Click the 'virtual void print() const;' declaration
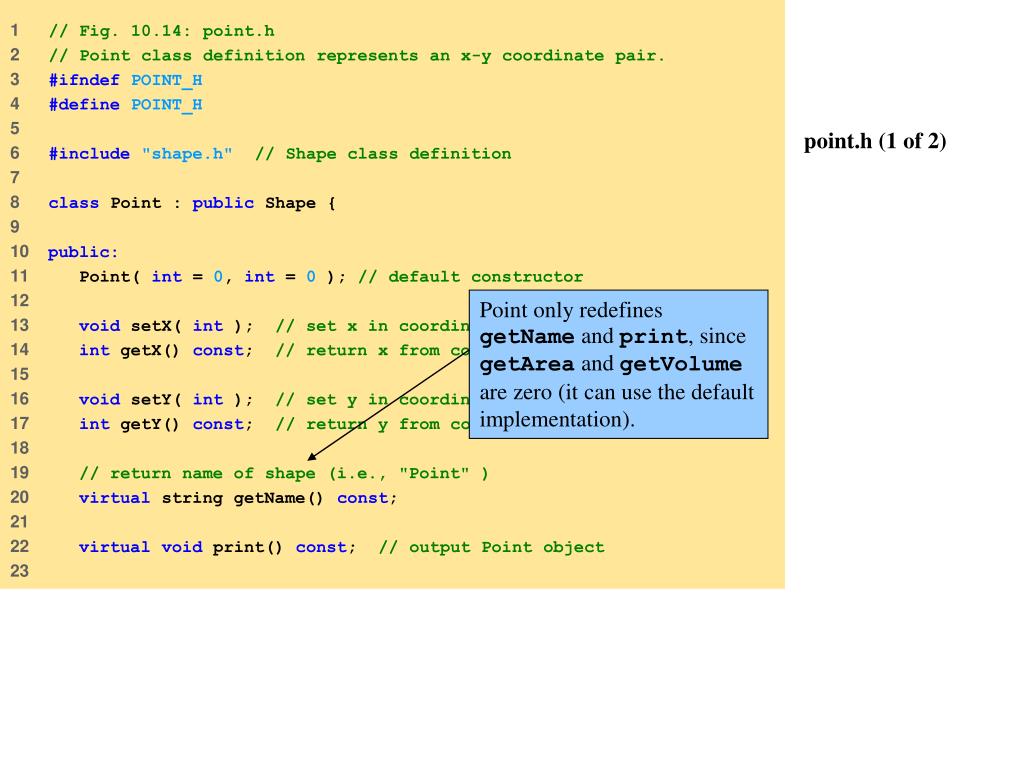Image resolution: width=1024 pixels, height=768 pixels. [217, 547]
